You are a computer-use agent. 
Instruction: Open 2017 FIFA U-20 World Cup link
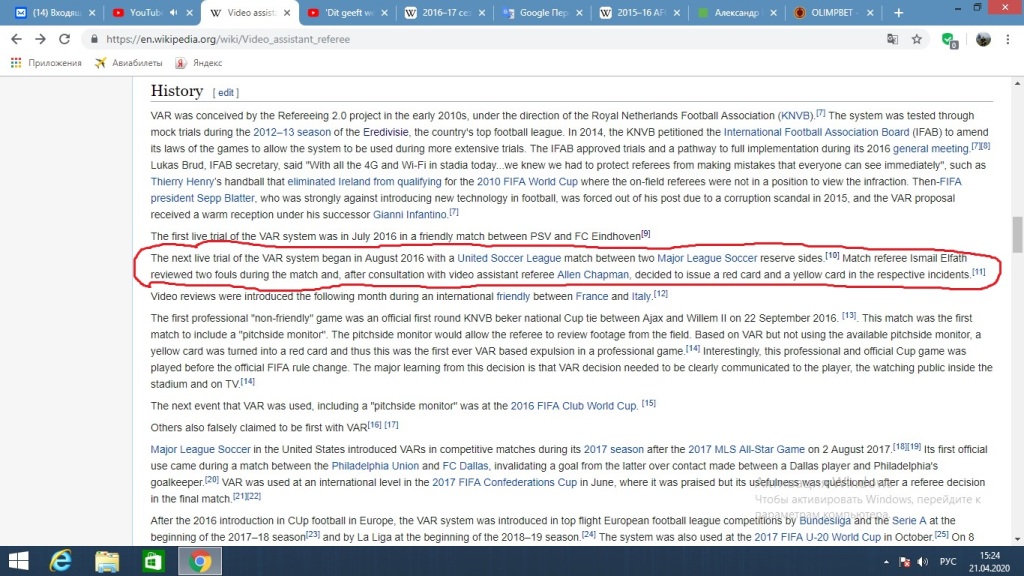(817, 537)
